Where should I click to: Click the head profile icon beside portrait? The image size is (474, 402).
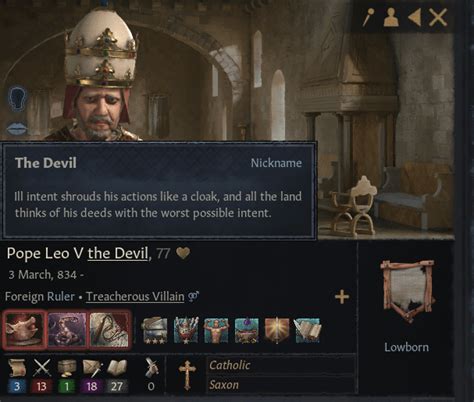click(17, 98)
